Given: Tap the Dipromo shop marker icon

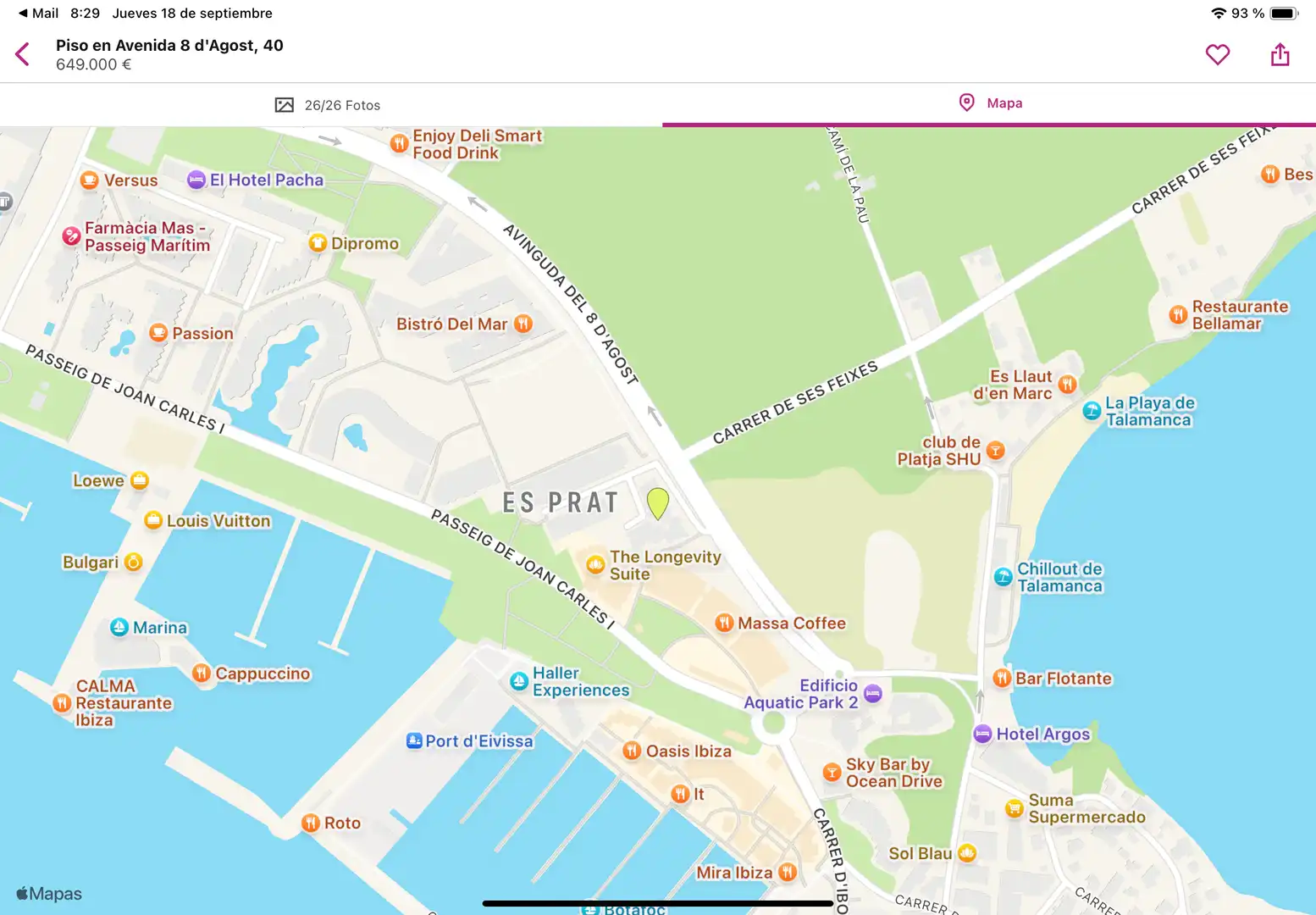Looking at the screenshot, I should (x=318, y=243).
